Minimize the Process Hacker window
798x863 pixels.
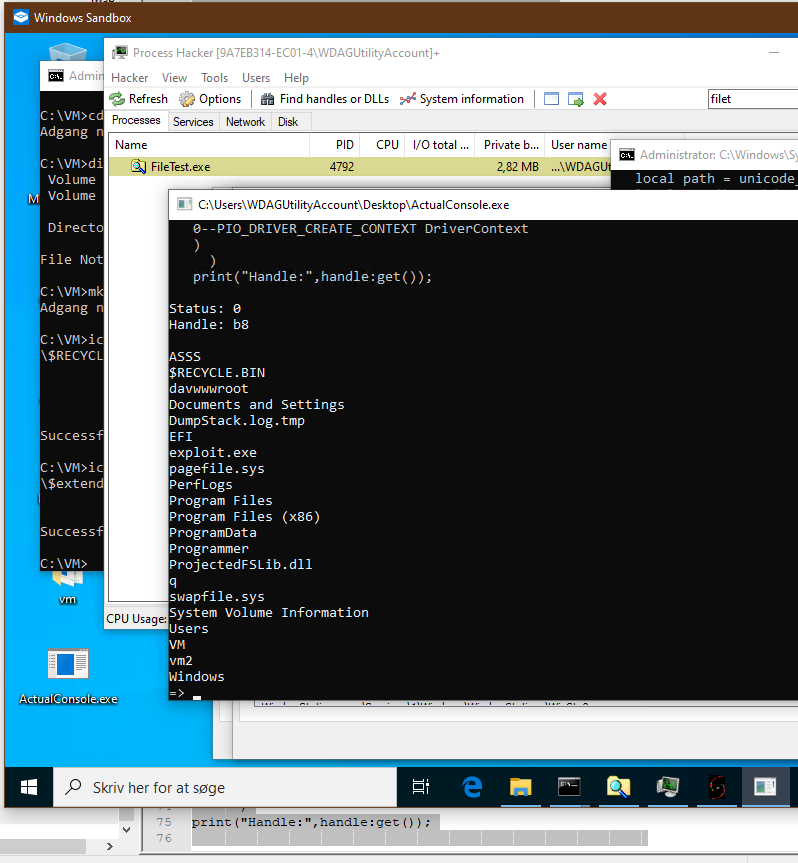(x=774, y=53)
